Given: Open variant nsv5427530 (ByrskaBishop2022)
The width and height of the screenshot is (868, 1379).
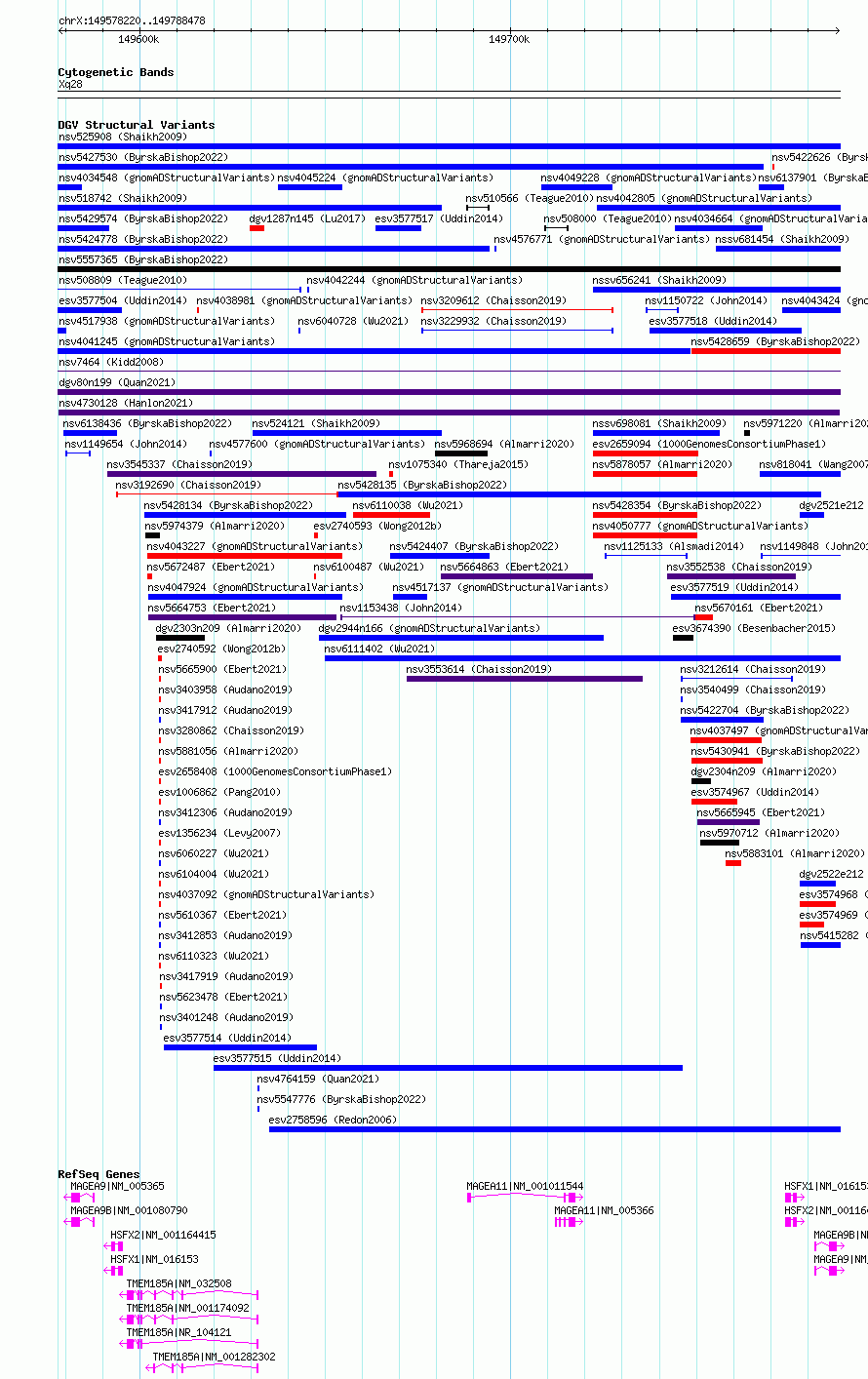Looking at the screenshot, I should pyautogui.click(x=142, y=157).
